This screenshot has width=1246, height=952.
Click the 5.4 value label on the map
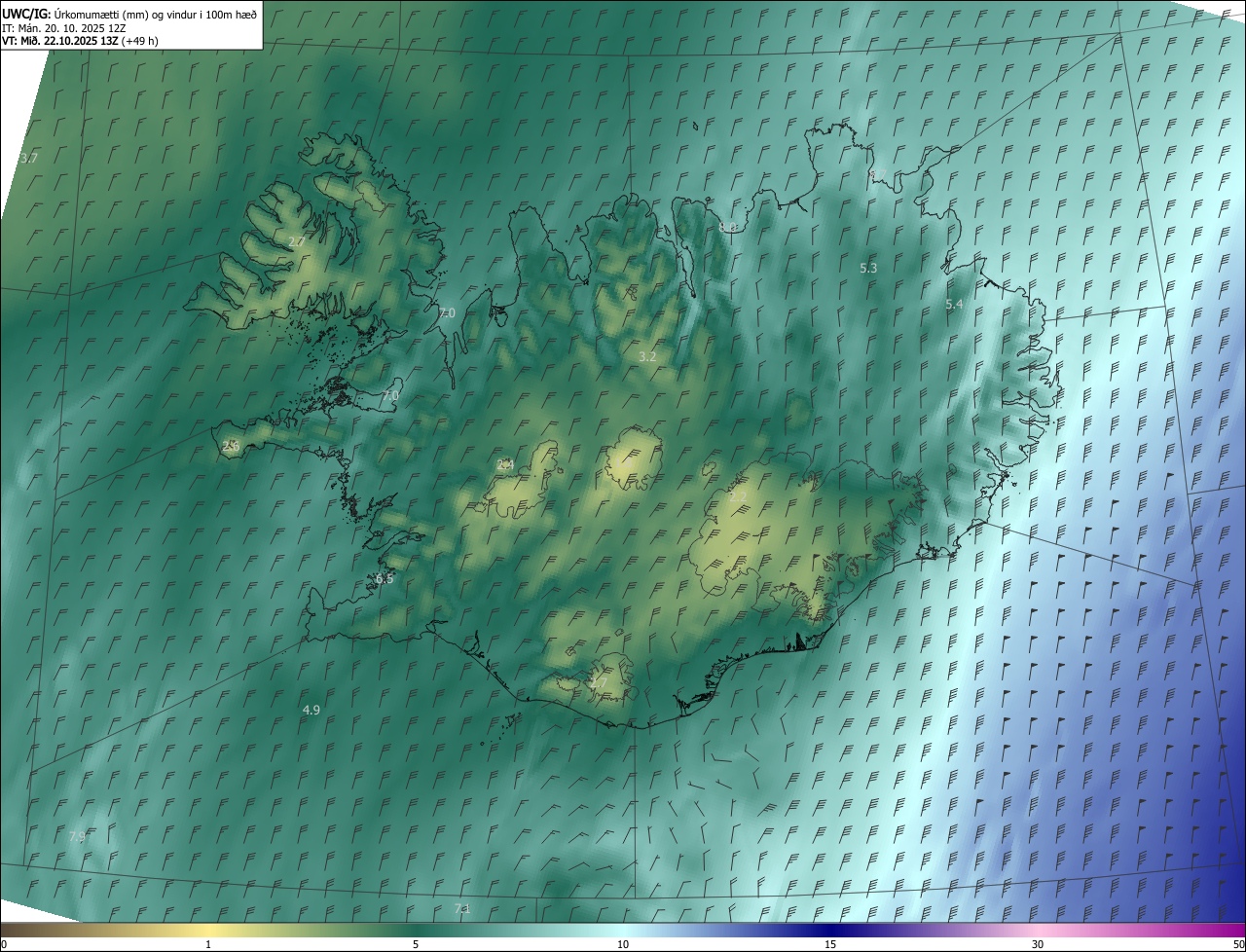[954, 305]
